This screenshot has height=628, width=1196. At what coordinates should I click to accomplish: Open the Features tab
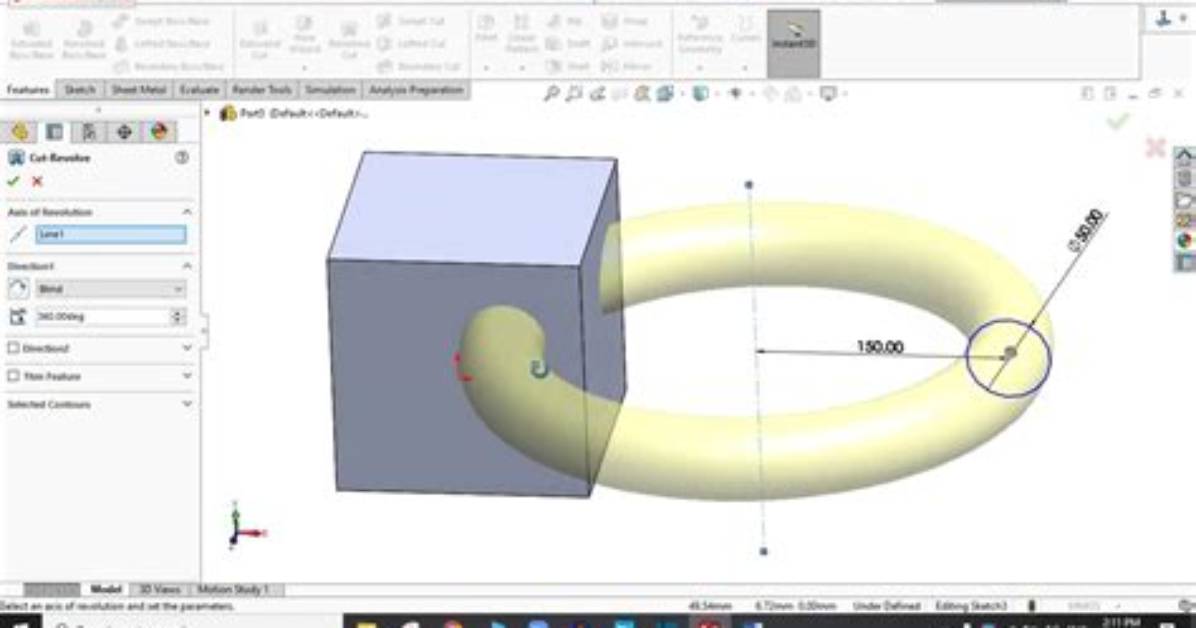[x=27, y=90]
